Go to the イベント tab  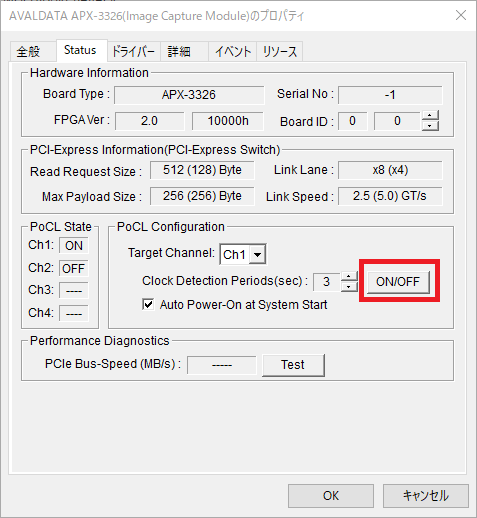232,52
